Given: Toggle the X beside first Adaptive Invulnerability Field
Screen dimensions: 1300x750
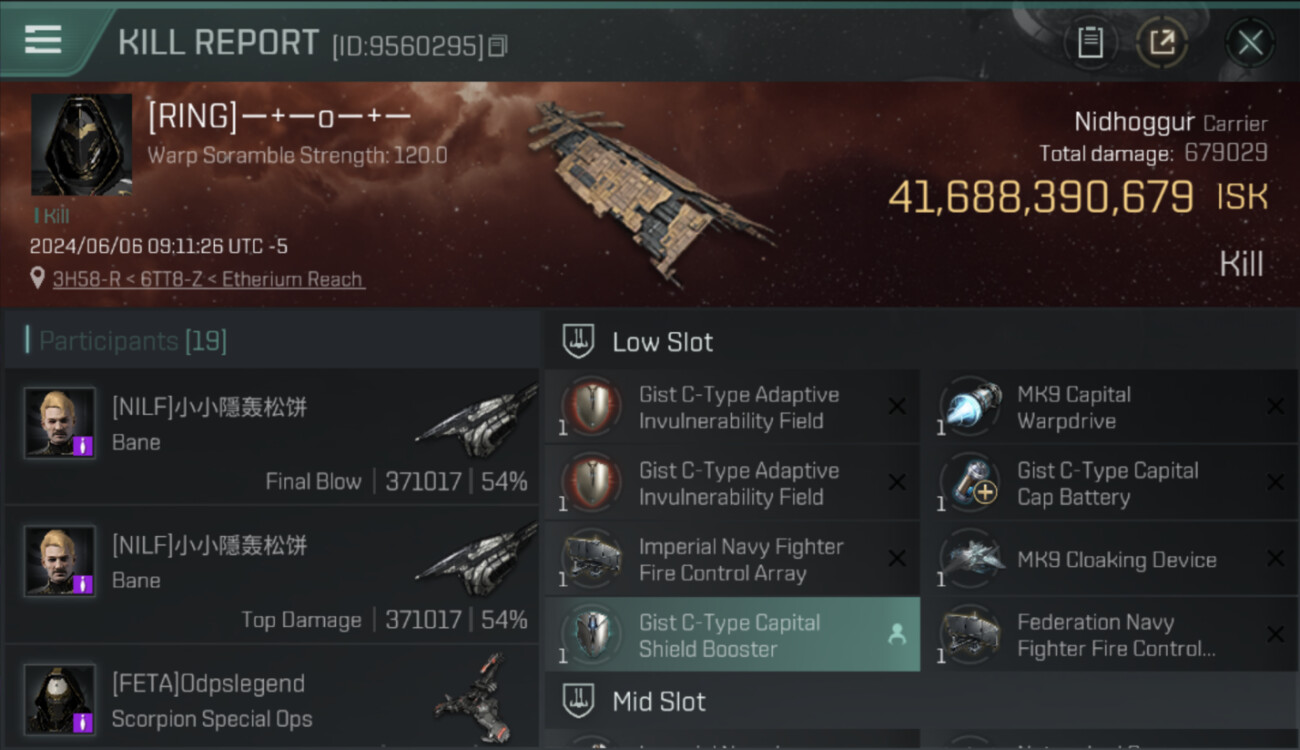Looking at the screenshot, I should pos(897,406).
